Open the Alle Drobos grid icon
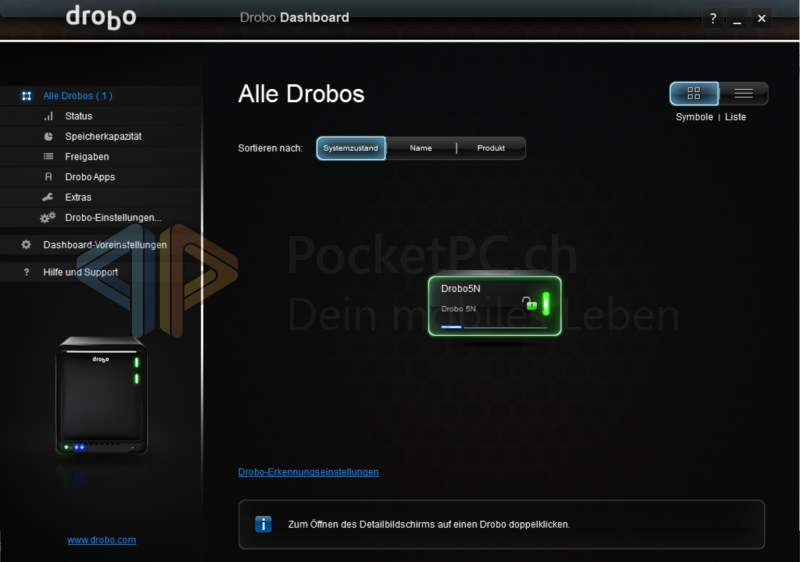The height and width of the screenshot is (562, 800). coord(27,96)
